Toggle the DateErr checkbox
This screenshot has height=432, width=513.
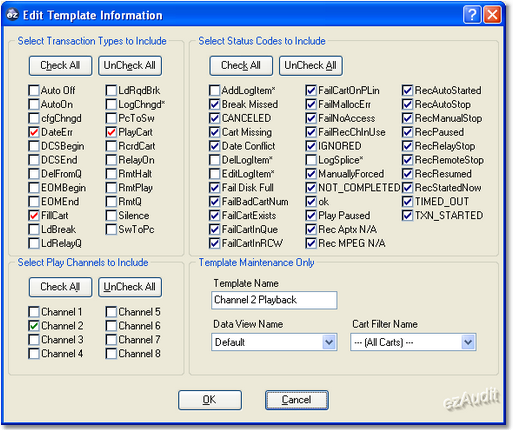click(x=34, y=132)
